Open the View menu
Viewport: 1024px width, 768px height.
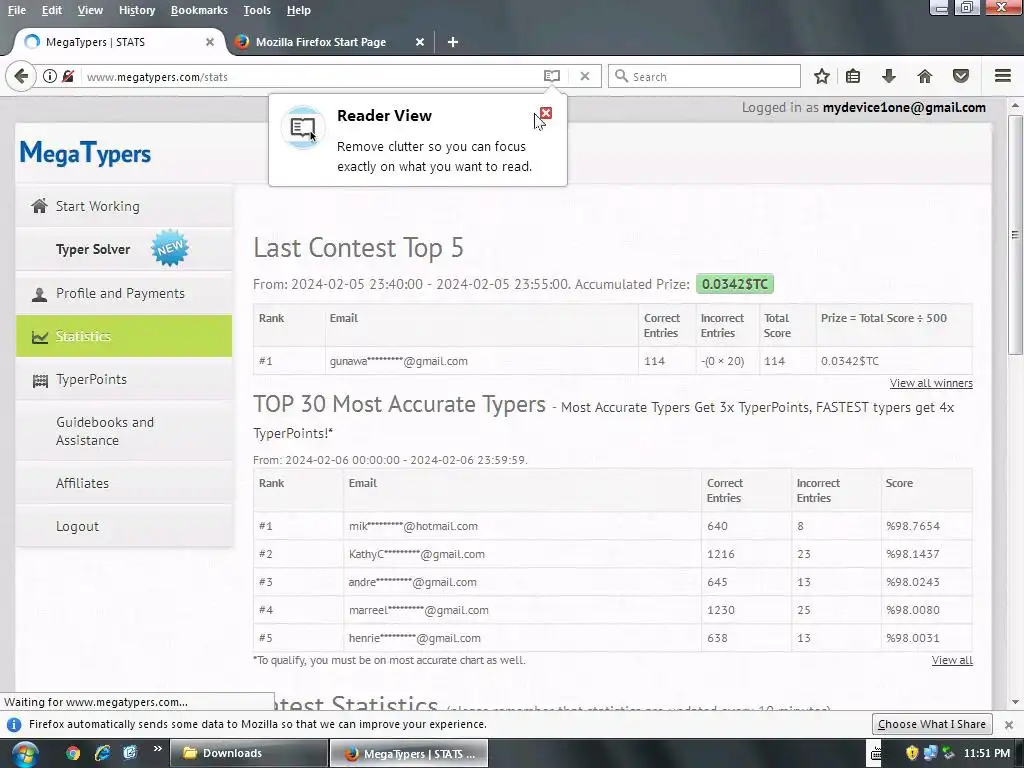tap(89, 10)
